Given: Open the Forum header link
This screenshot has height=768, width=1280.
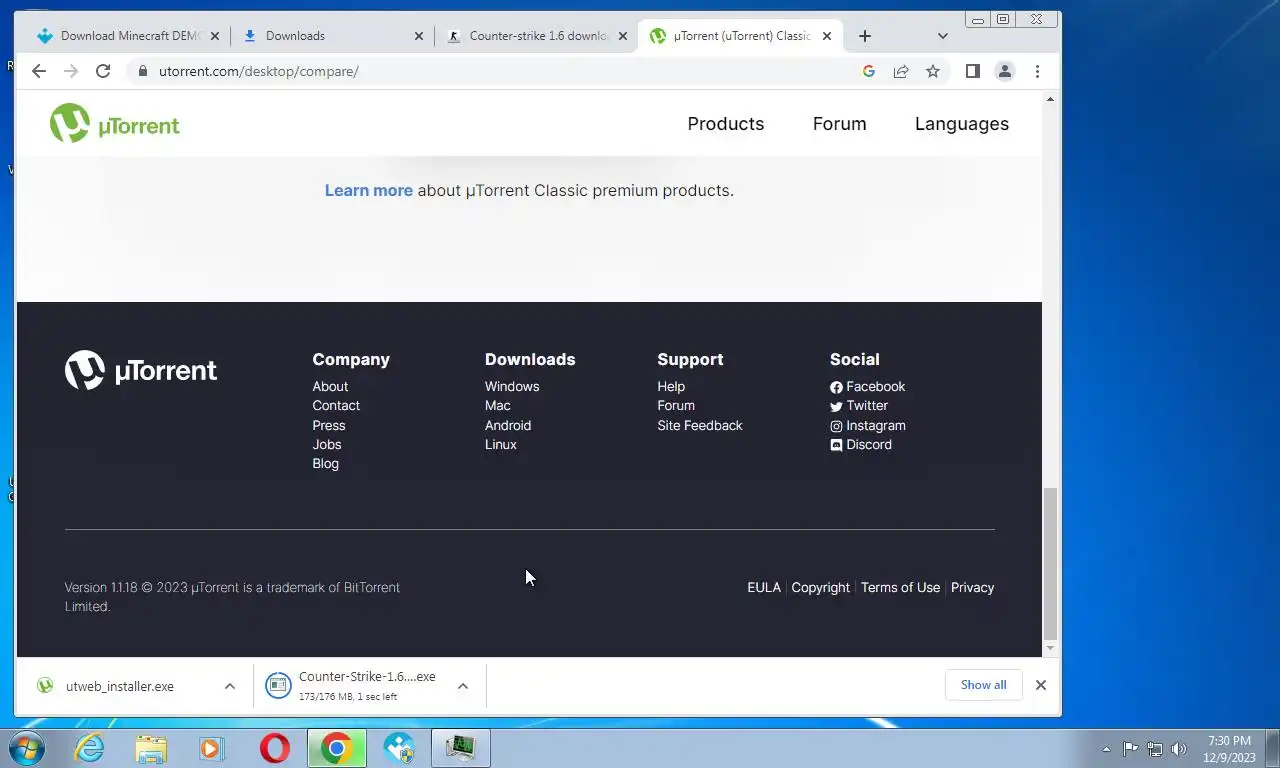Looking at the screenshot, I should point(839,124).
